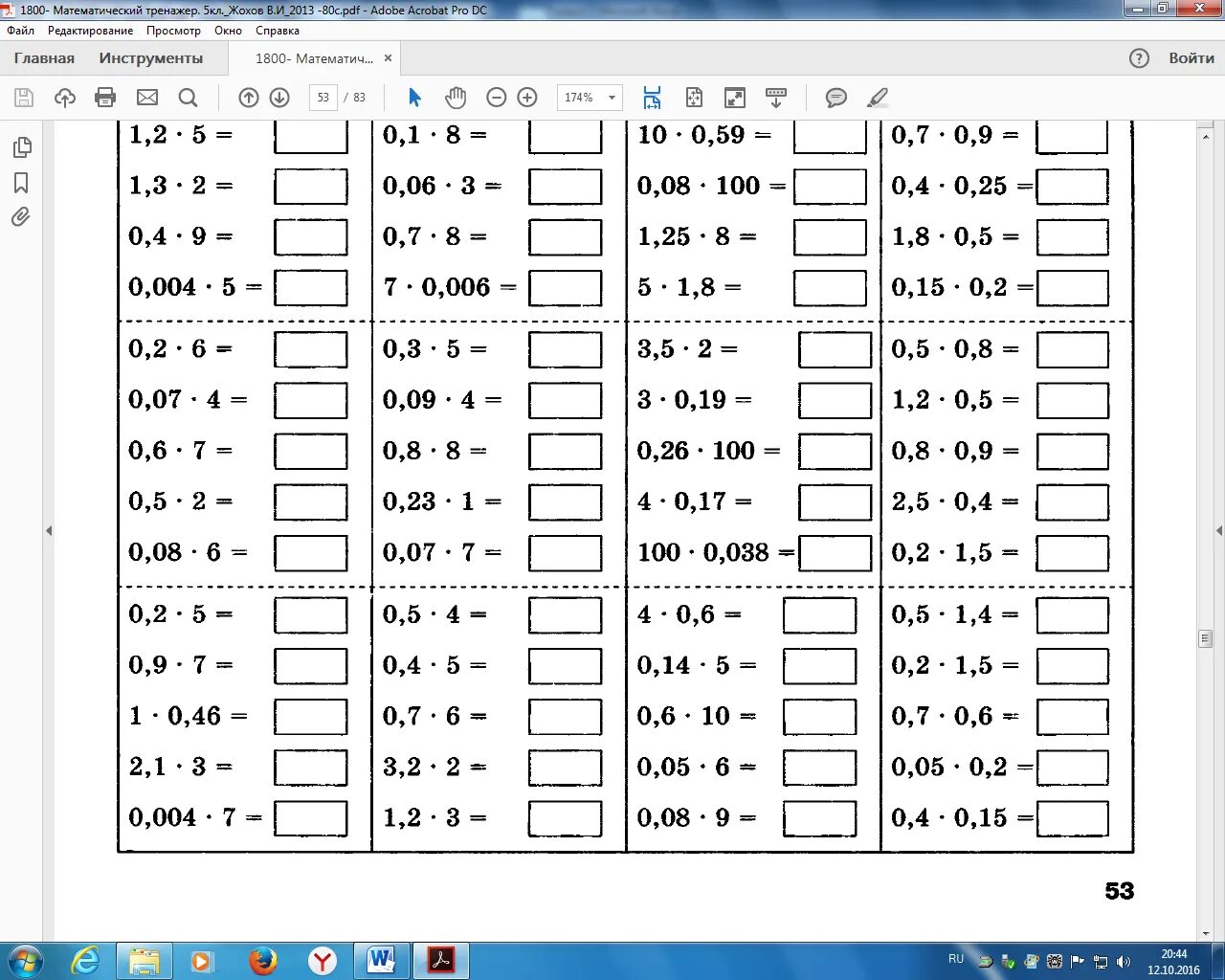Screen dimensions: 1225x980
Task: Click the expression 7 · 0,006 =
Action: (450, 287)
